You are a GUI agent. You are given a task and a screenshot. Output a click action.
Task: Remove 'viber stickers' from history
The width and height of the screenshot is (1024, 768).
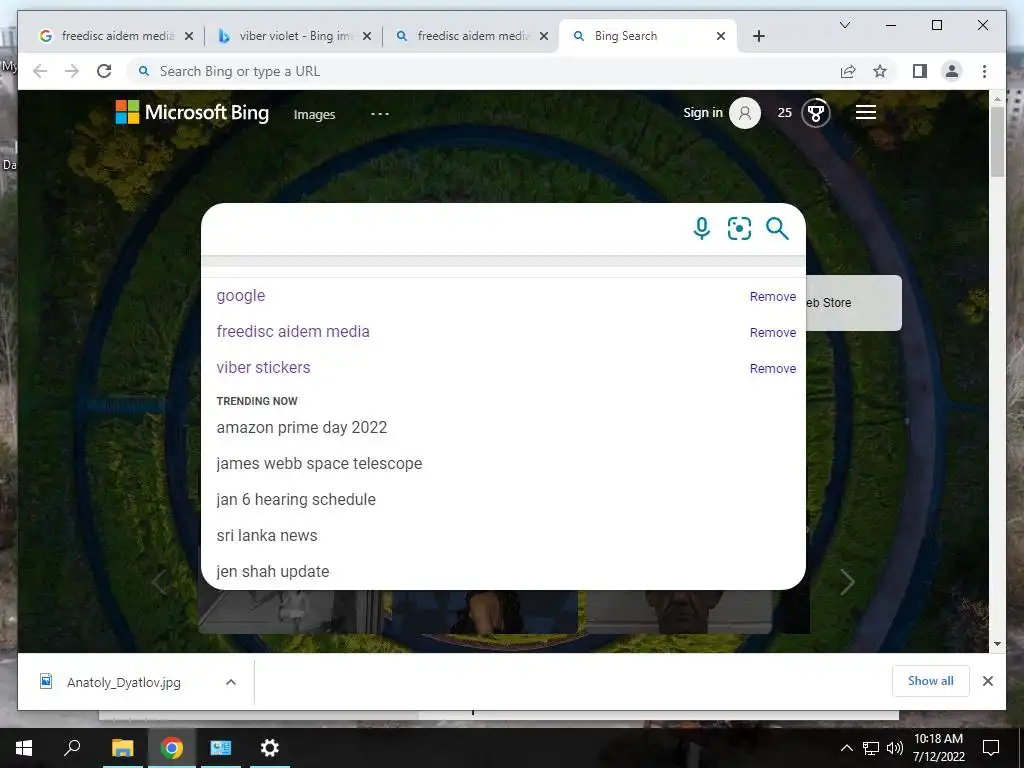pos(773,368)
